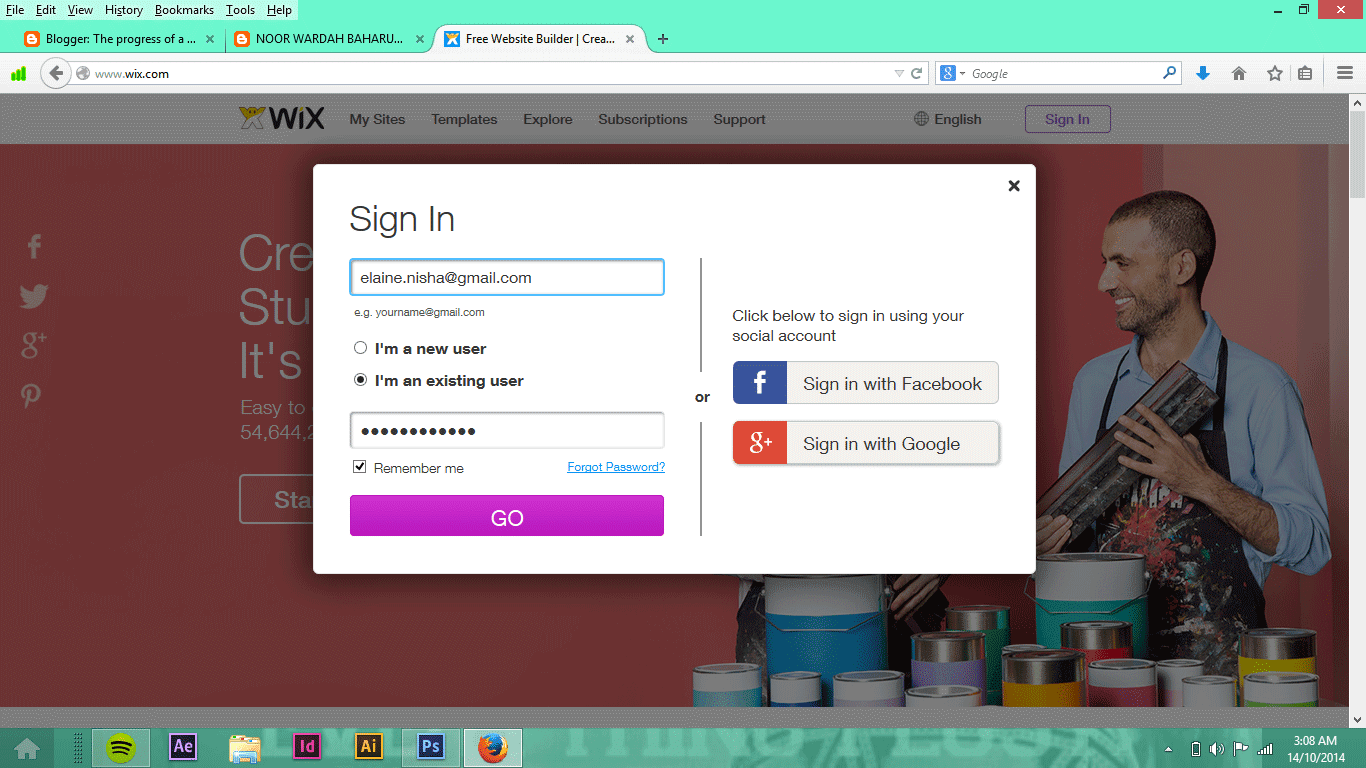Open Support in the Wix navigation
The width and height of the screenshot is (1366, 768).
(739, 119)
